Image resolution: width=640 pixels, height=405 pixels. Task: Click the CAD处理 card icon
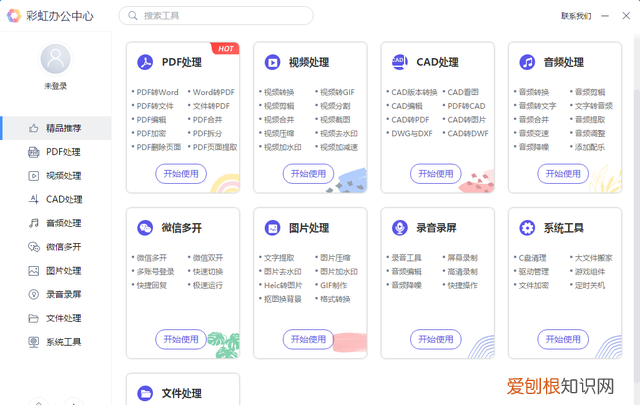pos(400,62)
